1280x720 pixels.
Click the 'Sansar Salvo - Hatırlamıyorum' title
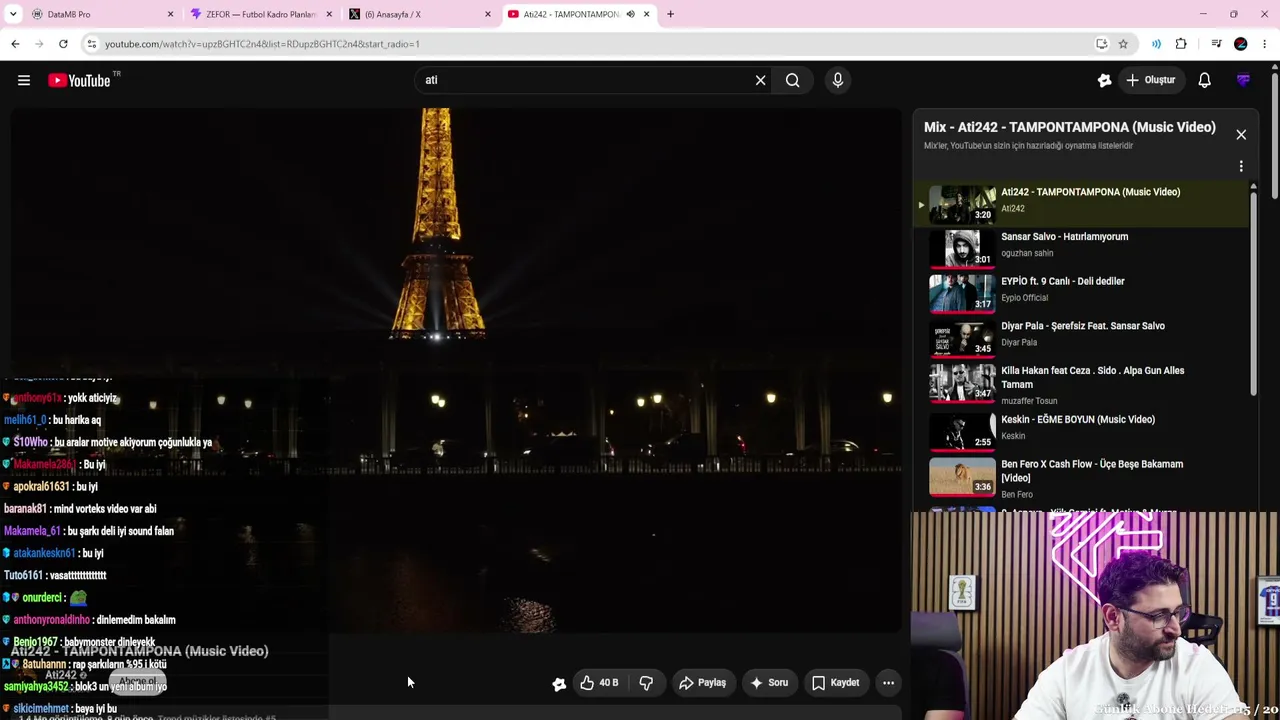(1064, 237)
